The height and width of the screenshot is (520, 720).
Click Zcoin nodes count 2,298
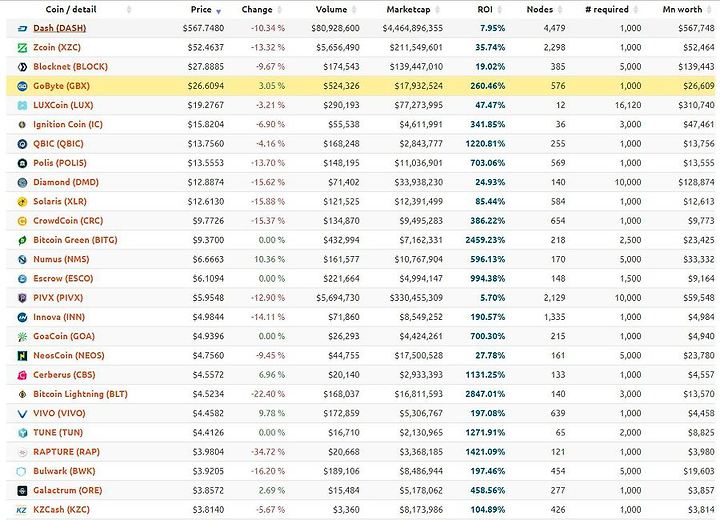tap(554, 48)
